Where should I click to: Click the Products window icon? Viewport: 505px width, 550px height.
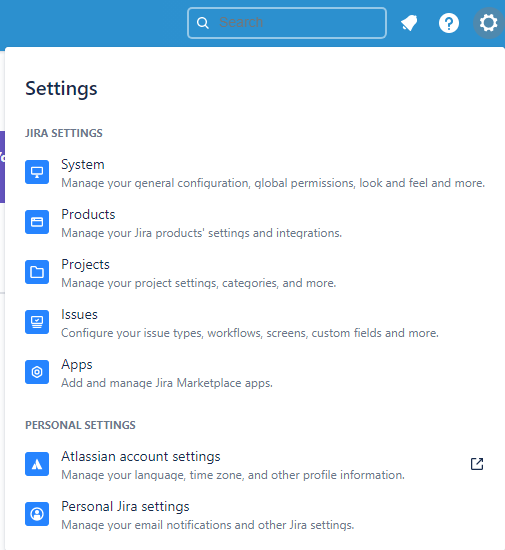click(x=37, y=222)
